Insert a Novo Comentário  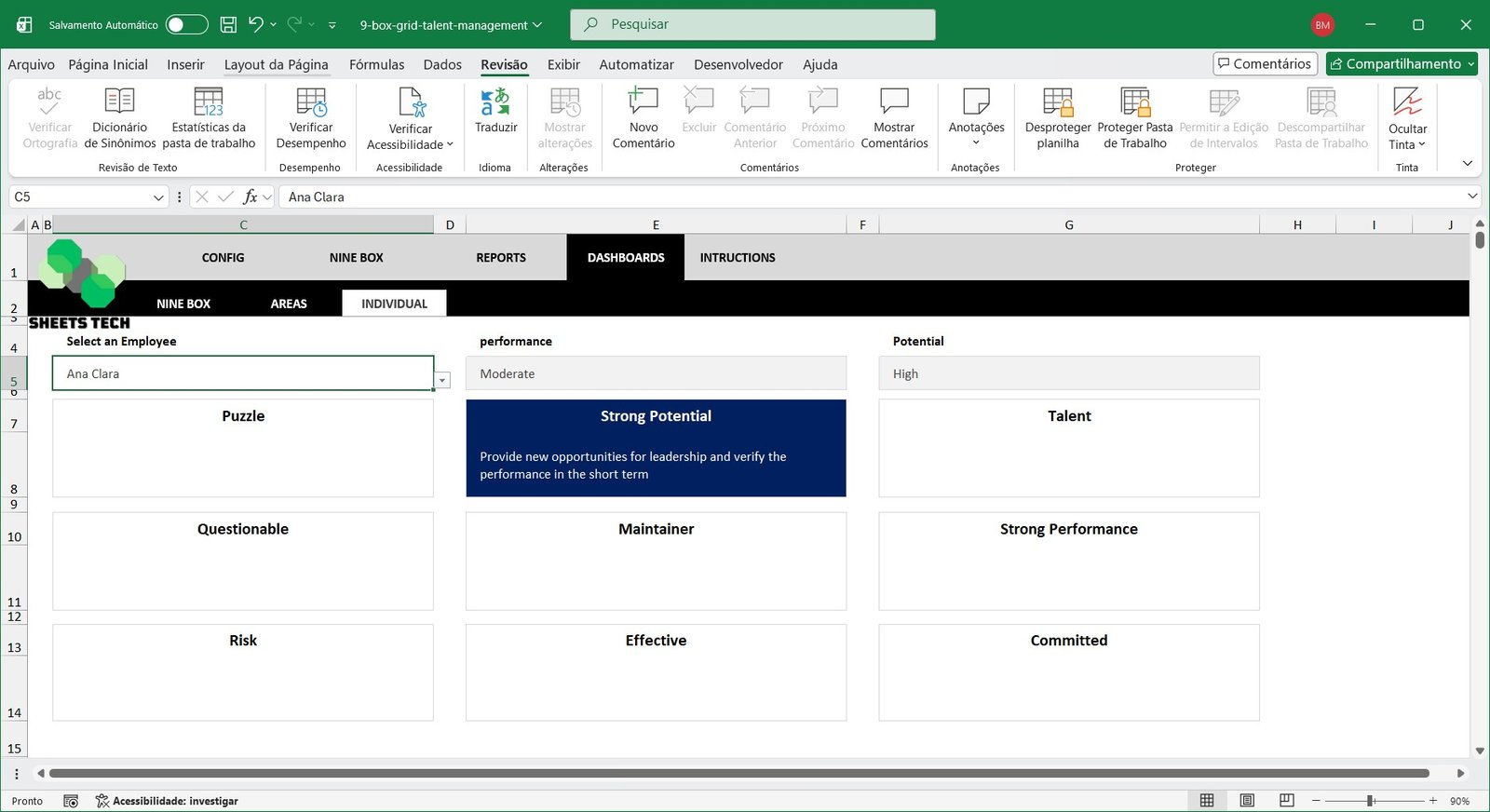[x=643, y=117]
